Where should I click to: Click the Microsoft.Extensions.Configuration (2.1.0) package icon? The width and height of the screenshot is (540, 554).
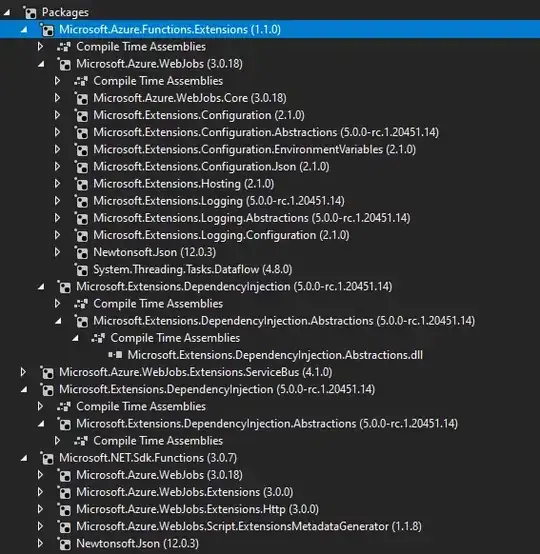pos(81,116)
